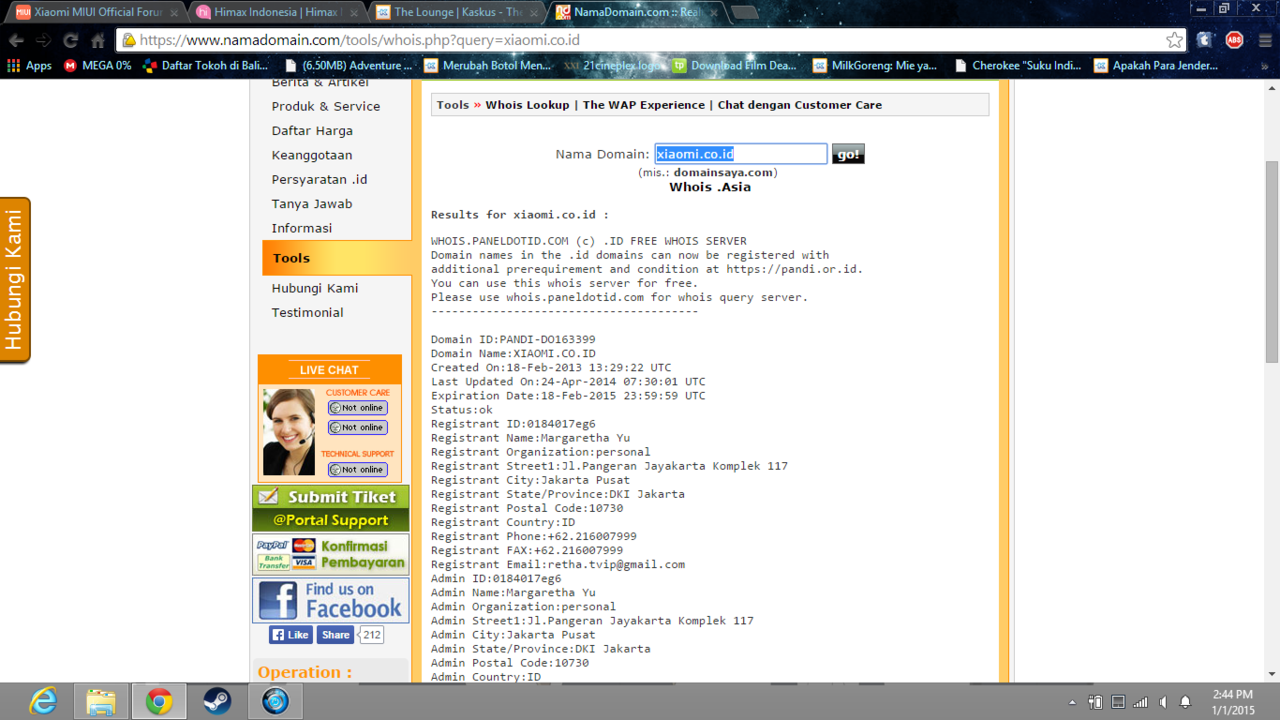
Task: Click the Technical Support Not online button
Action: 358,470
